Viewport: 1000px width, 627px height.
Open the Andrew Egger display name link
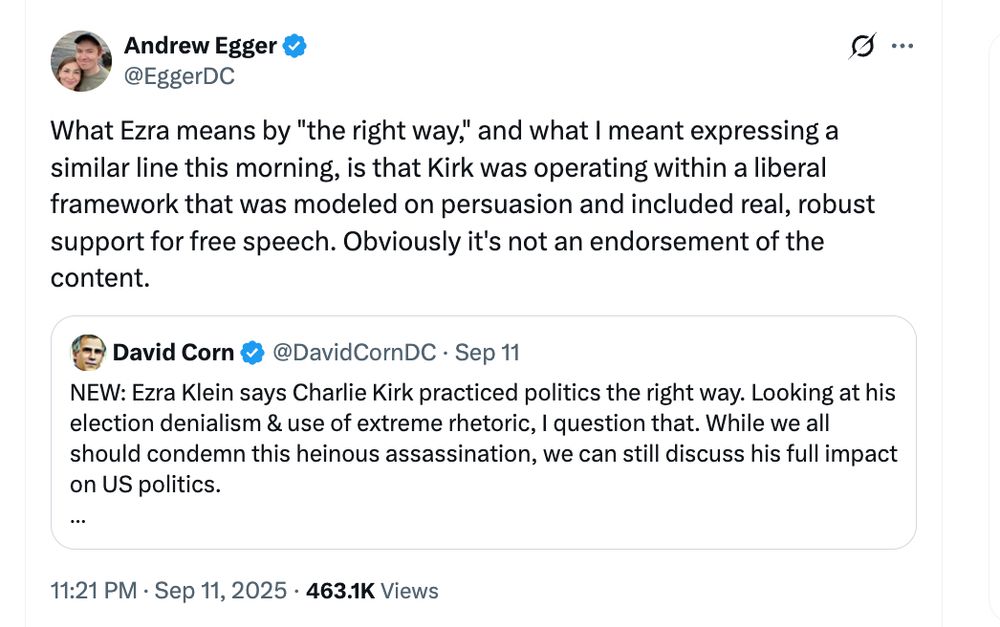[200, 45]
